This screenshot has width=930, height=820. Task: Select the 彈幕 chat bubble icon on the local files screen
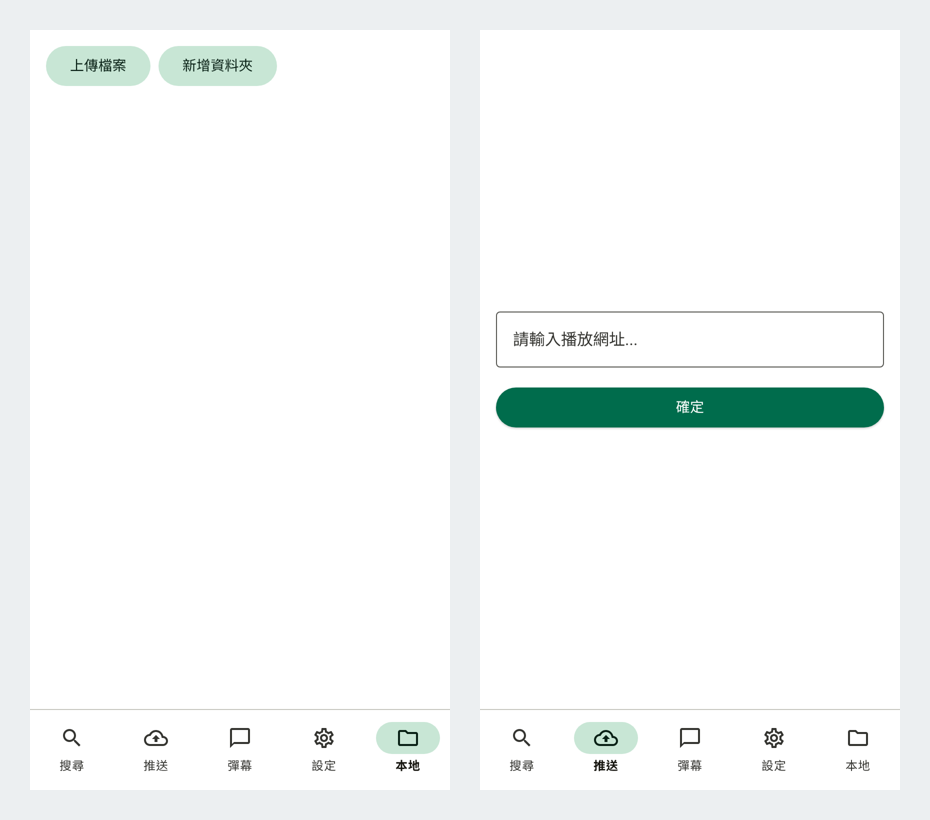pos(240,738)
